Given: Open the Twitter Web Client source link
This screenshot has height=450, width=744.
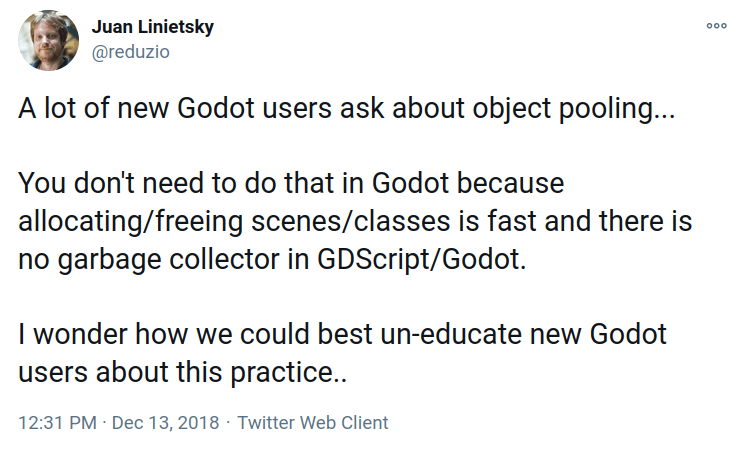Looking at the screenshot, I should pos(313,422).
